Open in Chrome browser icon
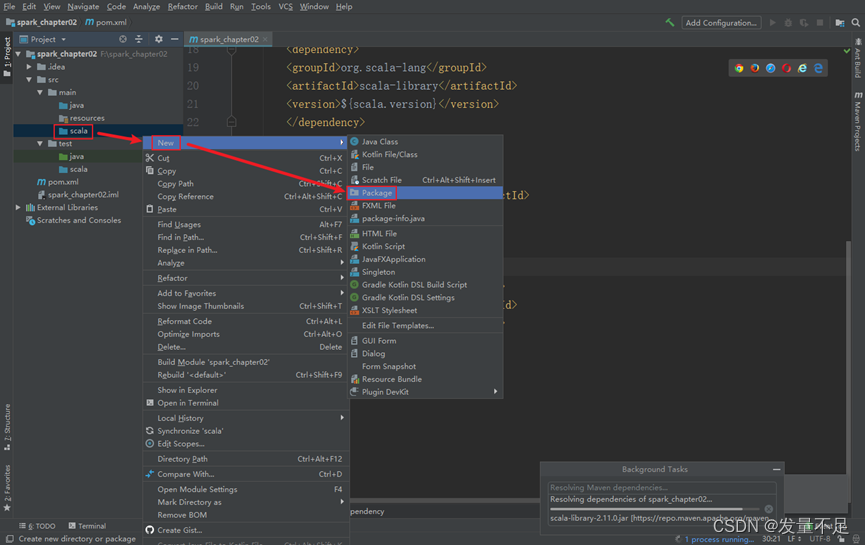 coord(739,68)
